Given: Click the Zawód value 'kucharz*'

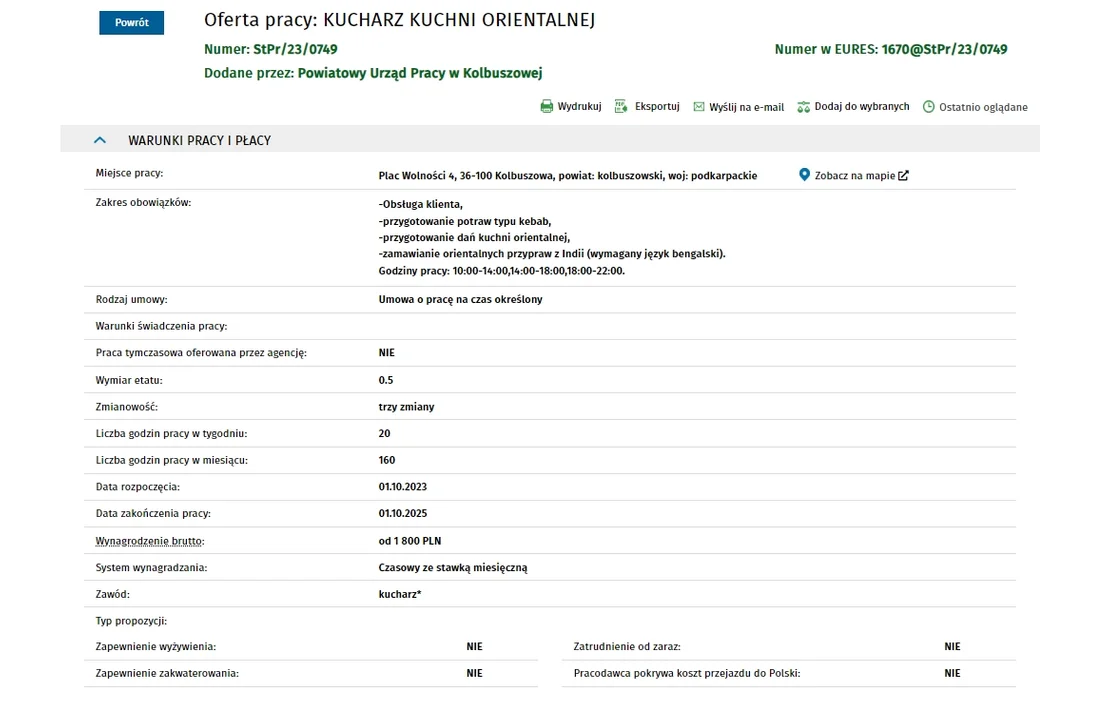Looking at the screenshot, I should 400,594.
